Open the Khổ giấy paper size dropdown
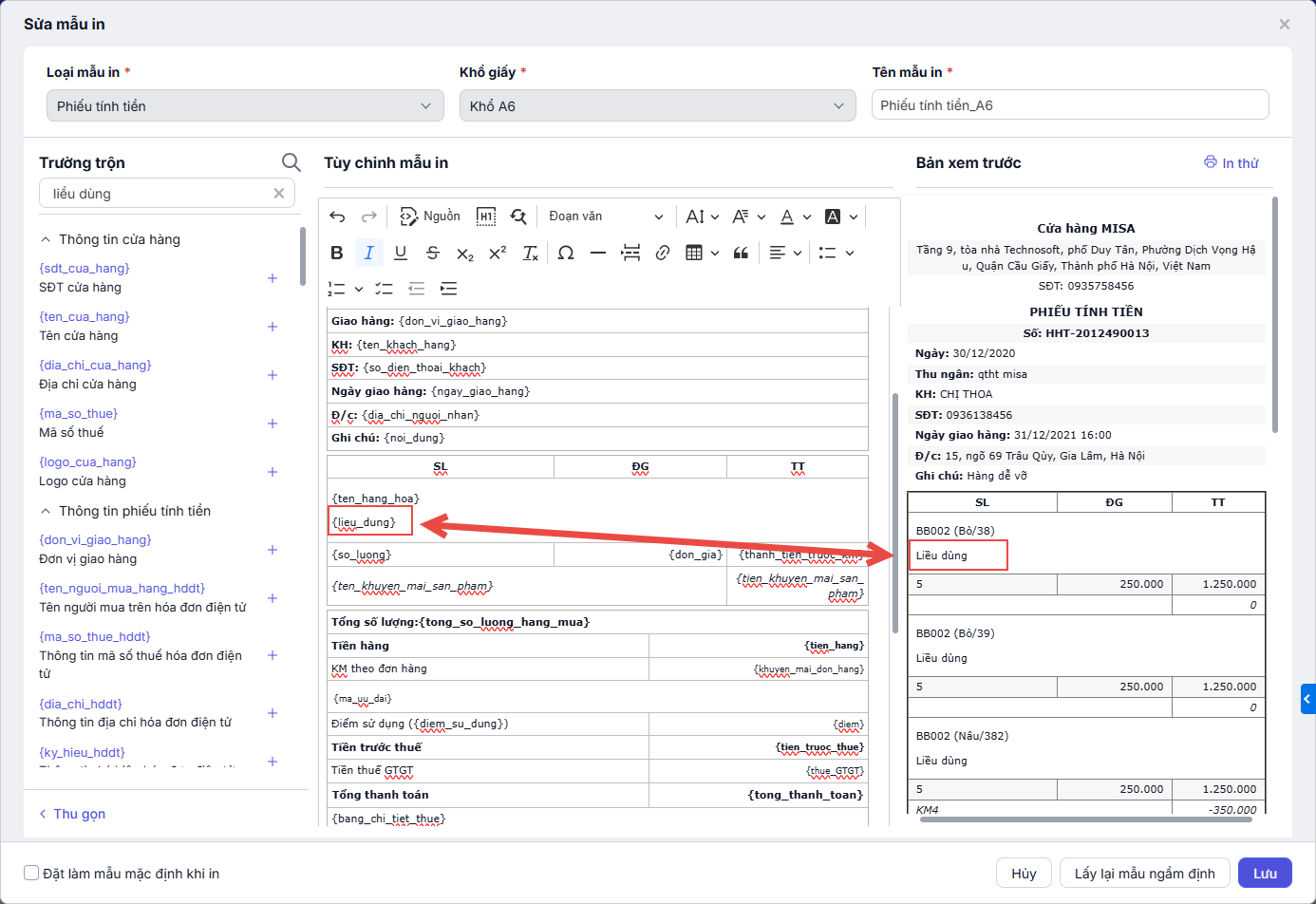The image size is (1316, 904). [657, 106]
